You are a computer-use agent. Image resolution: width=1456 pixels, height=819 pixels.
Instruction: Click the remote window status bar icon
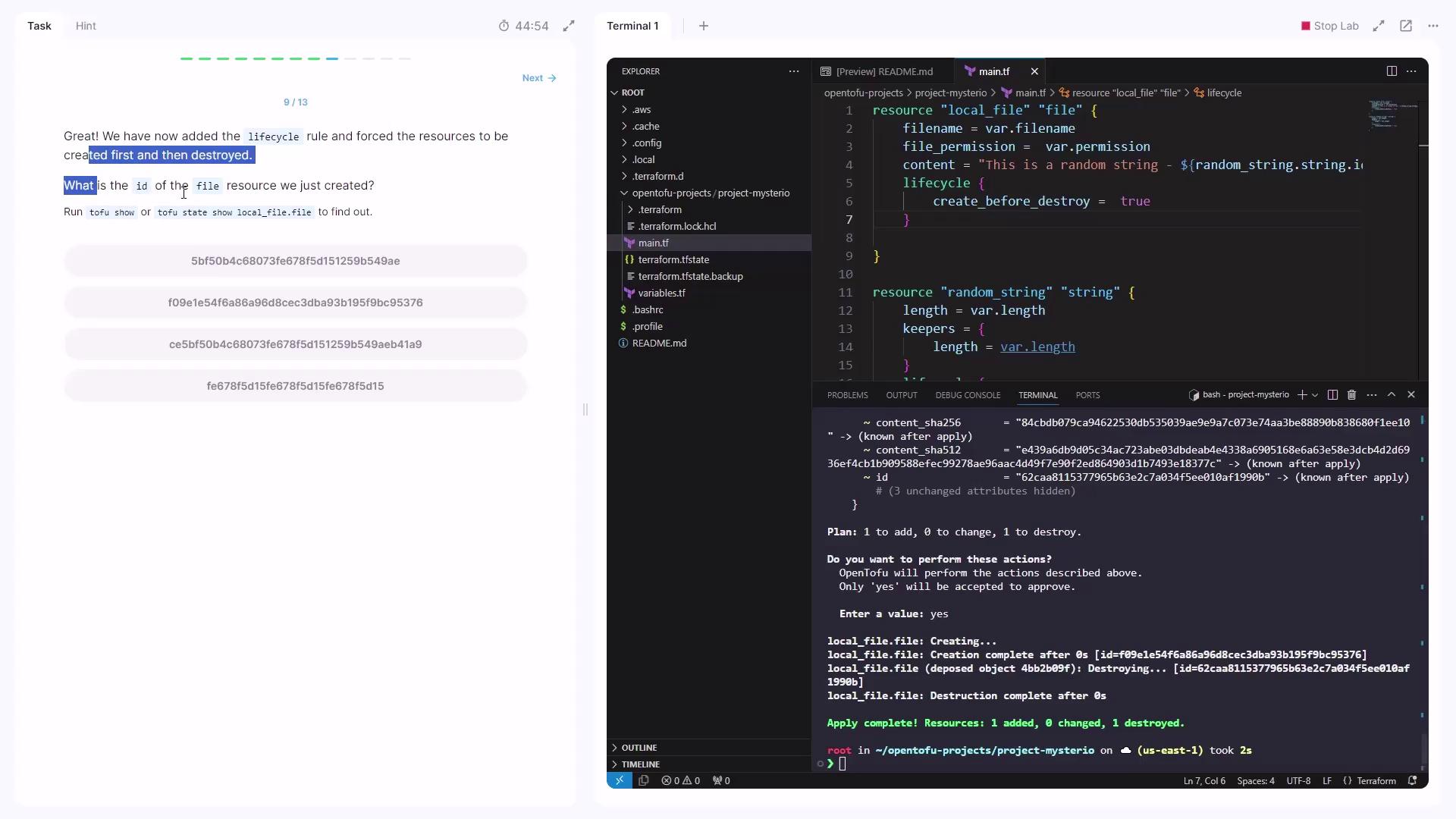coord(619,780)
